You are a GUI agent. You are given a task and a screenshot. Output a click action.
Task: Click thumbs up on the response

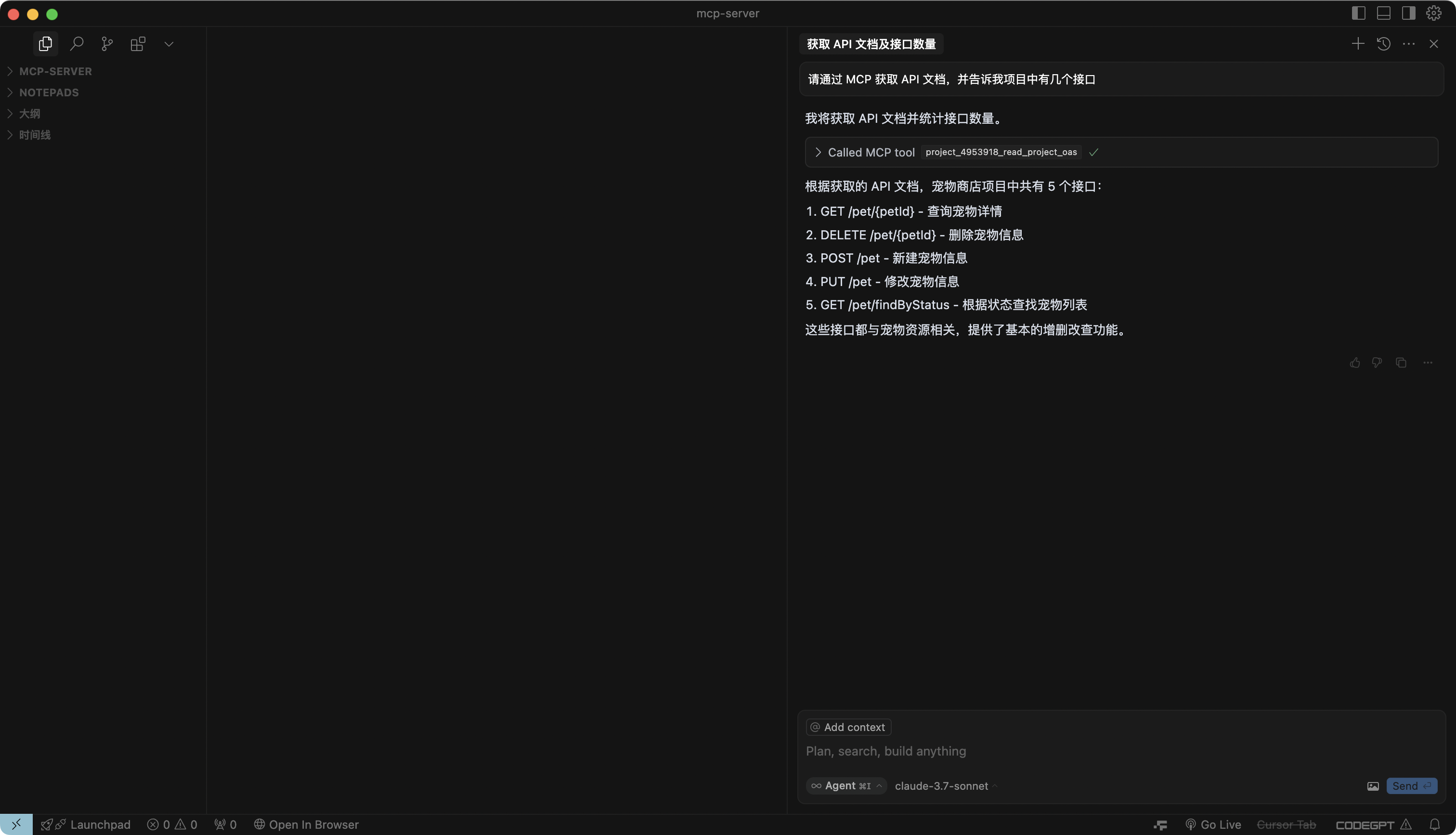1354,363
